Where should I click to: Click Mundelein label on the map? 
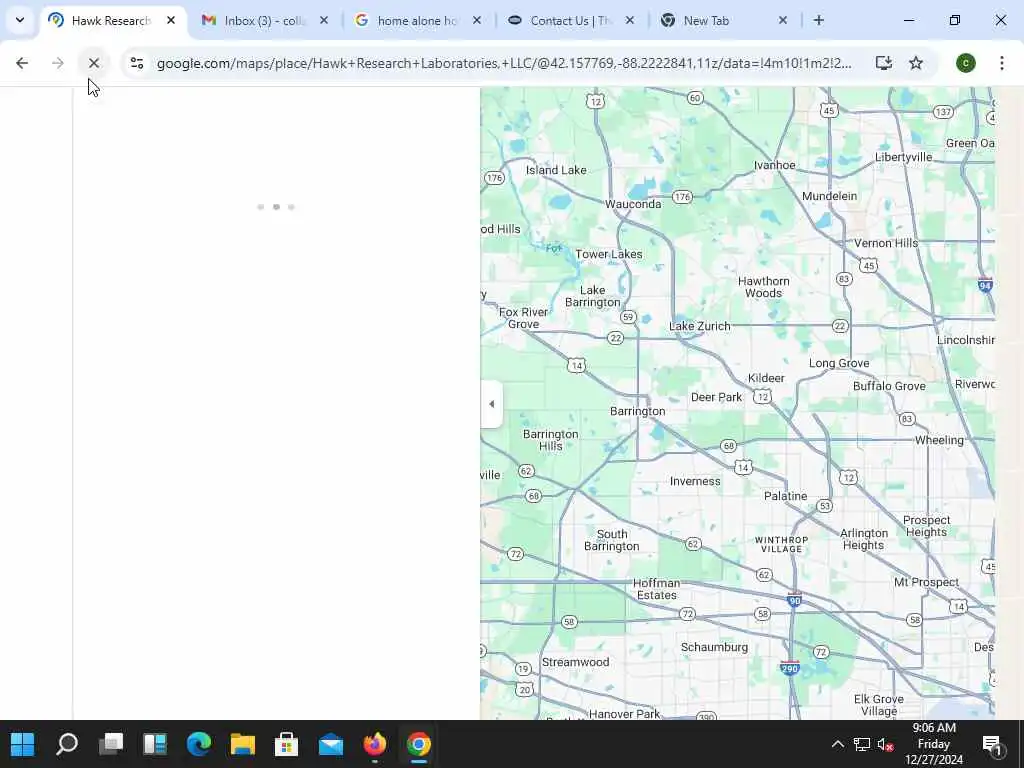[x=829, y=196]
